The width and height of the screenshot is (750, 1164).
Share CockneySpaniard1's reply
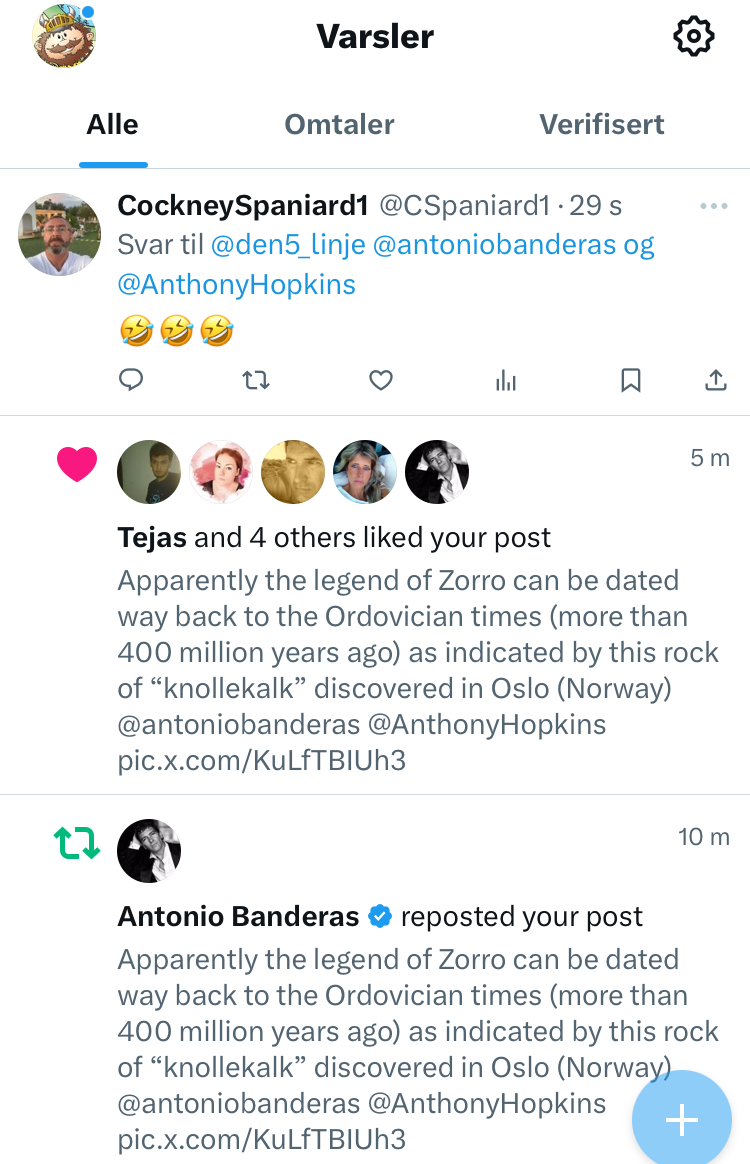tap(715, 380)
